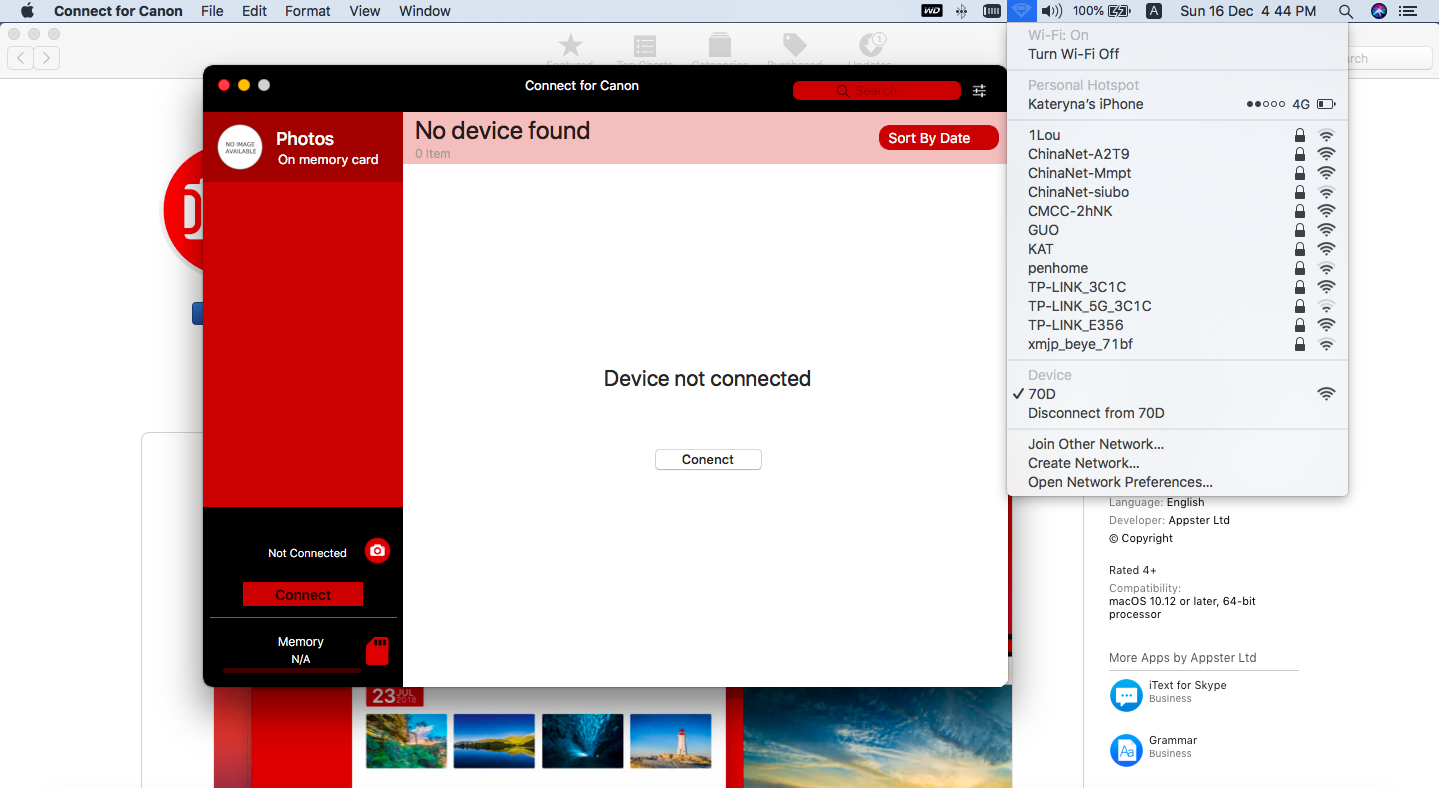Viewport: 1439px width, 788px height.
Task: Click the Sort By Date button
Action: 938,138
